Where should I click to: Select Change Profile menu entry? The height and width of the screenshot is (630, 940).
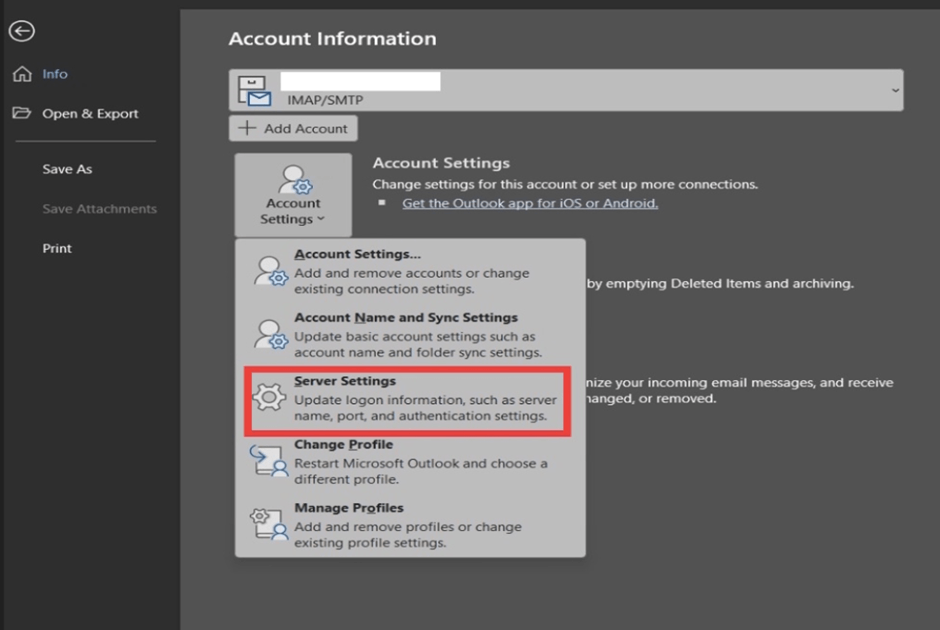point(410,462)
